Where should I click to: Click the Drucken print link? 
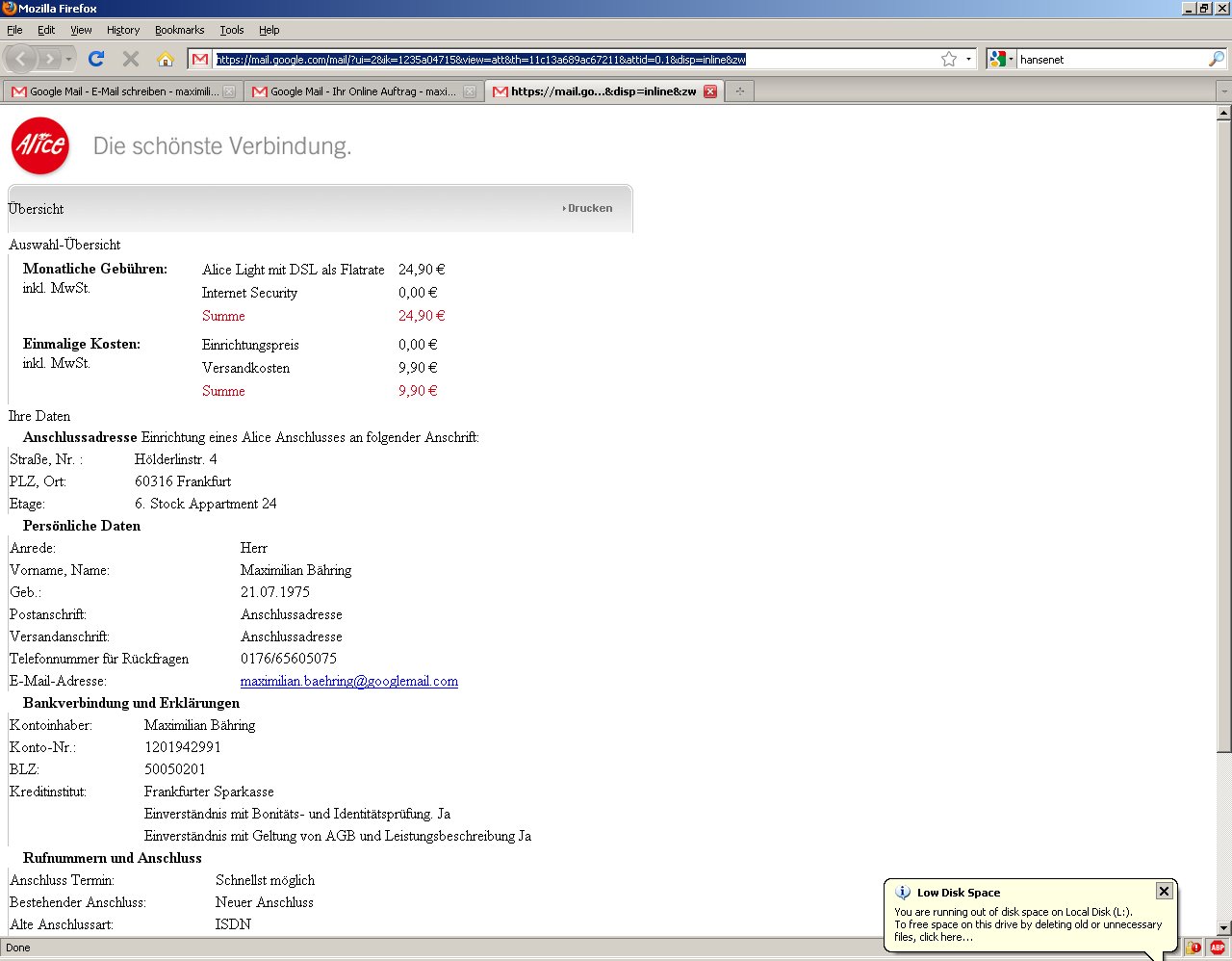588,208
